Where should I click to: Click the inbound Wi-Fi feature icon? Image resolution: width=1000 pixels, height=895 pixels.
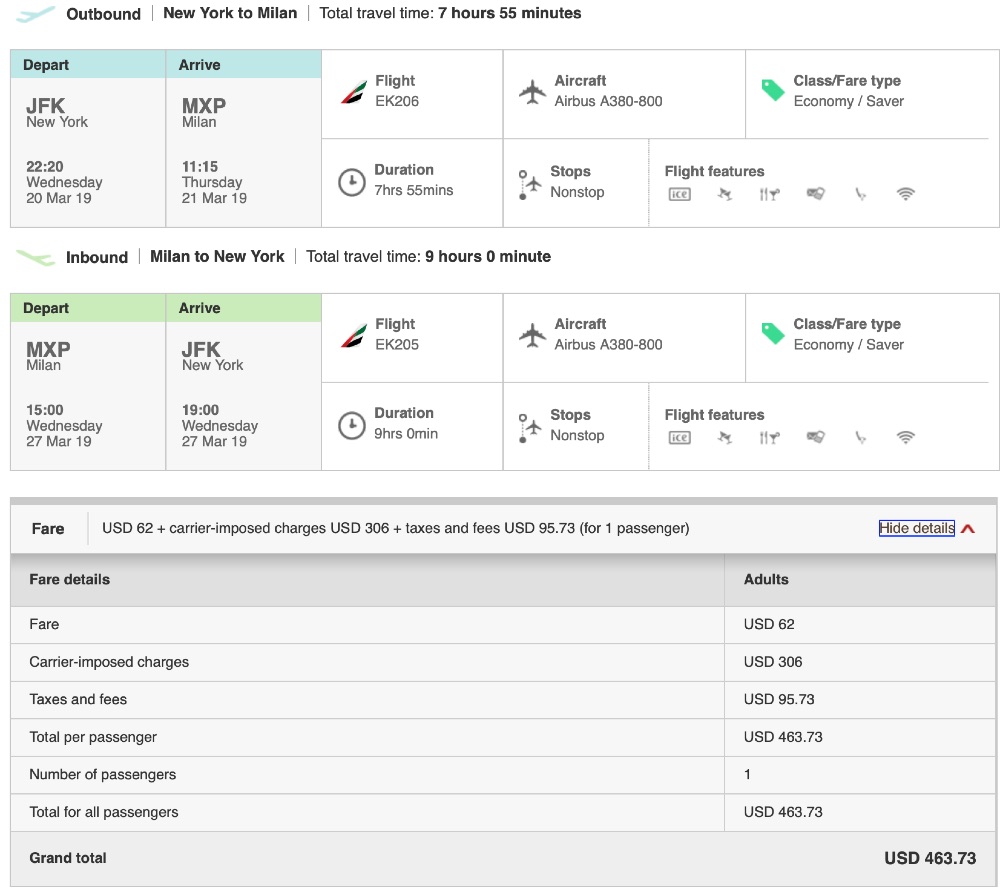point(906,437)
